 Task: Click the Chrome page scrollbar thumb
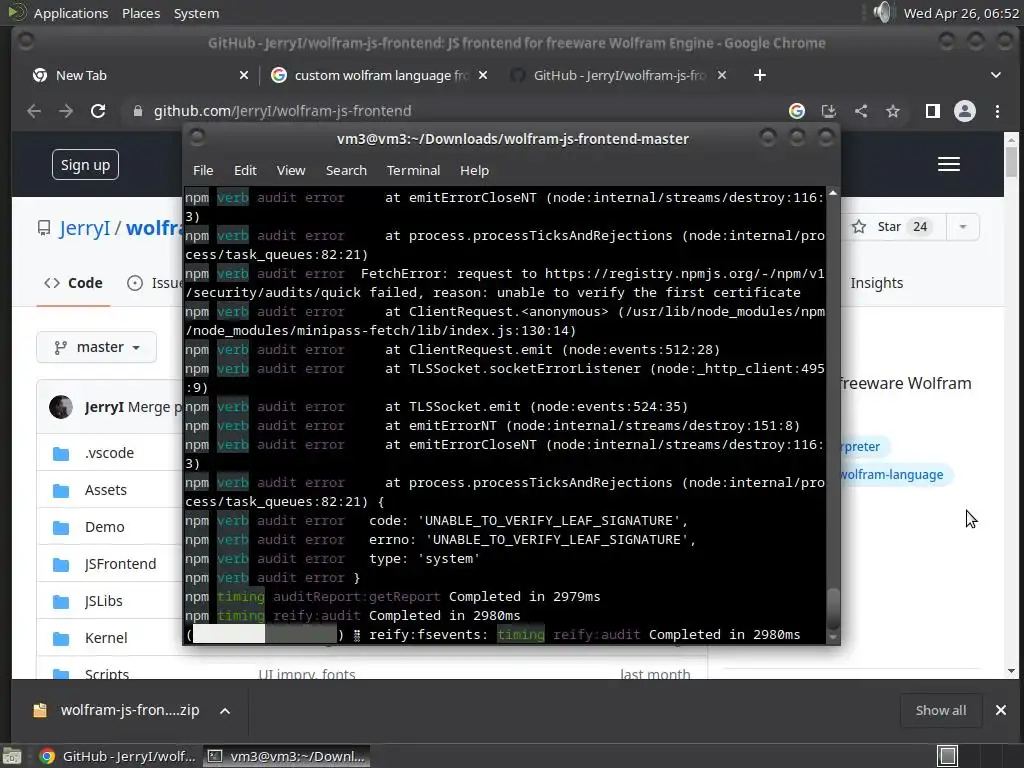click(1011, 161)
